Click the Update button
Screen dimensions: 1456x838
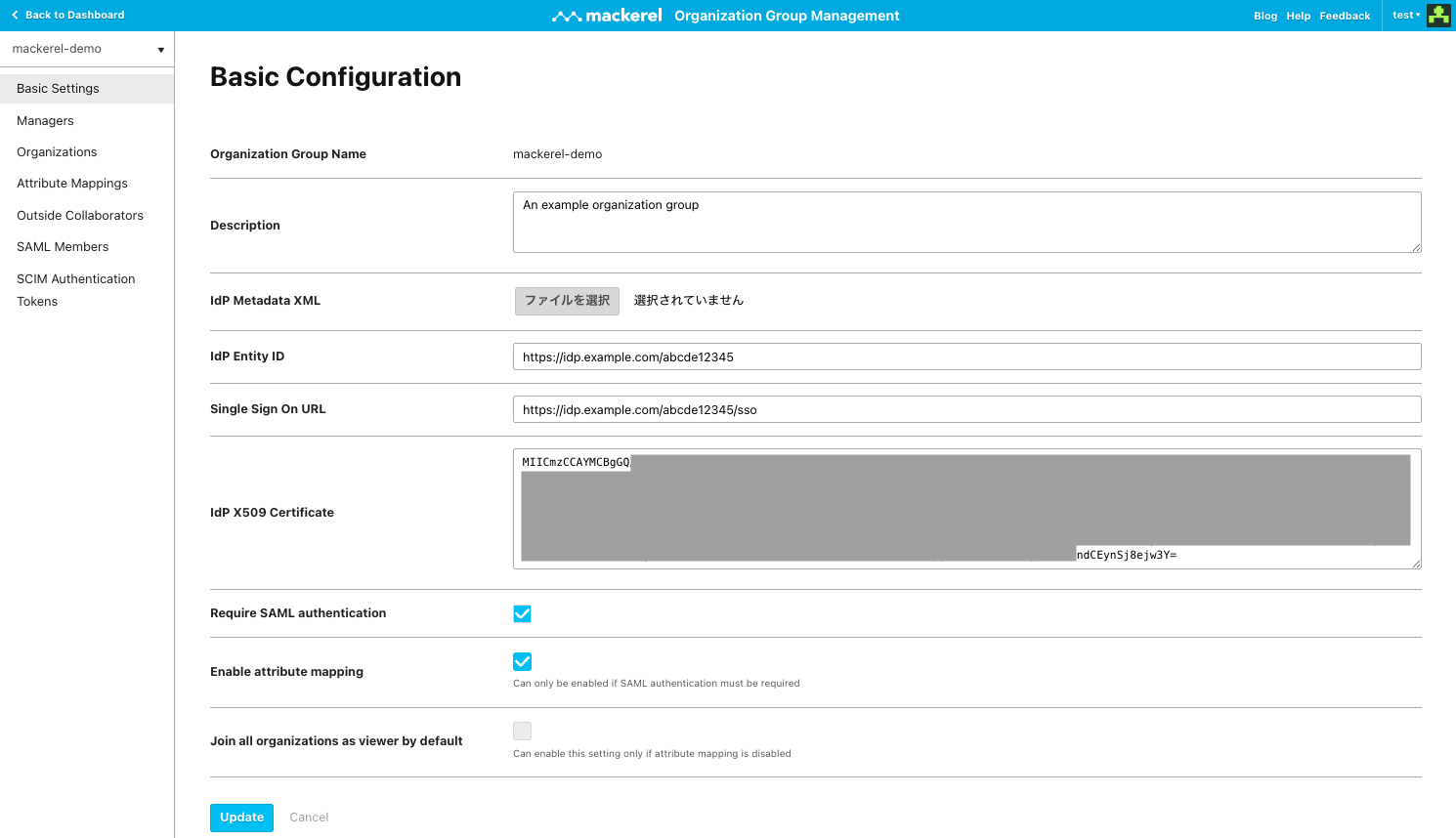click(x=241, y=817)
